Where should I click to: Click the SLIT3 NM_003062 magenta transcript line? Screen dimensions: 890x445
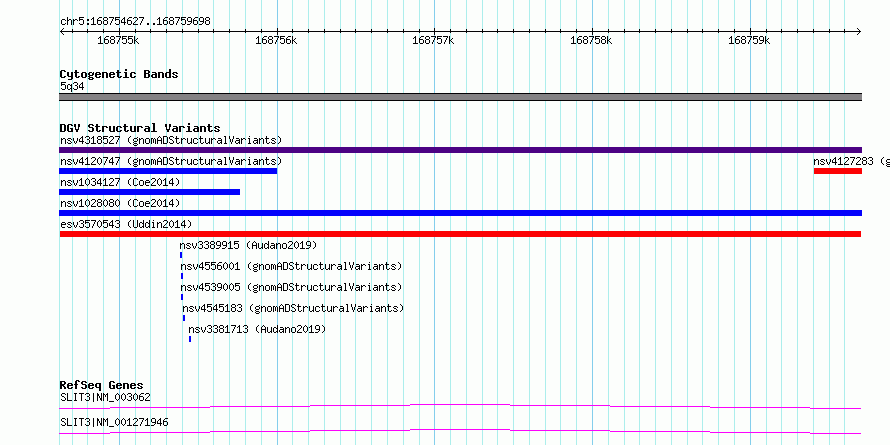coord(460,406)
